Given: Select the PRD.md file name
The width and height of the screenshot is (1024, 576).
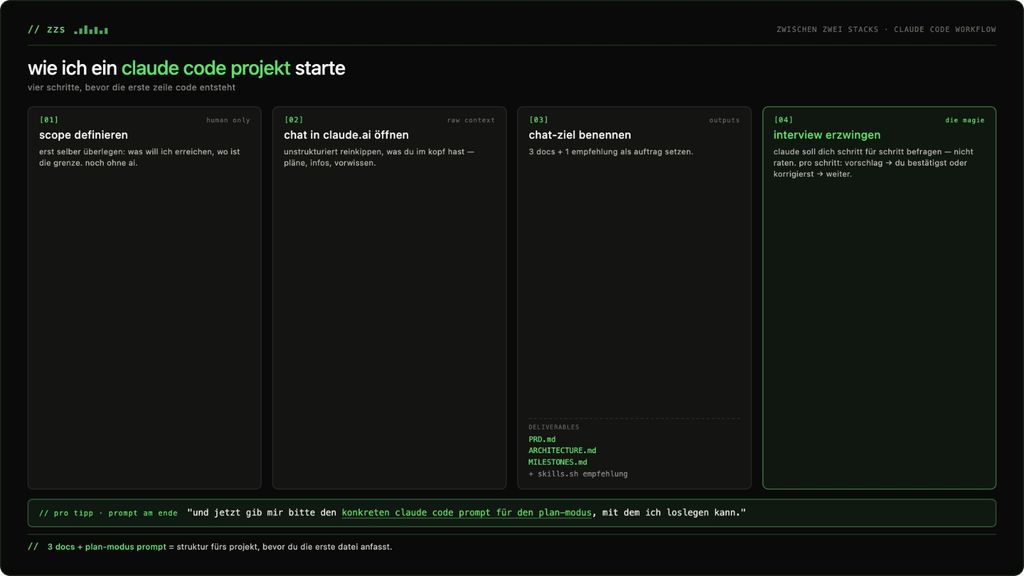Looking at the screenshot, I should (542, 440).
